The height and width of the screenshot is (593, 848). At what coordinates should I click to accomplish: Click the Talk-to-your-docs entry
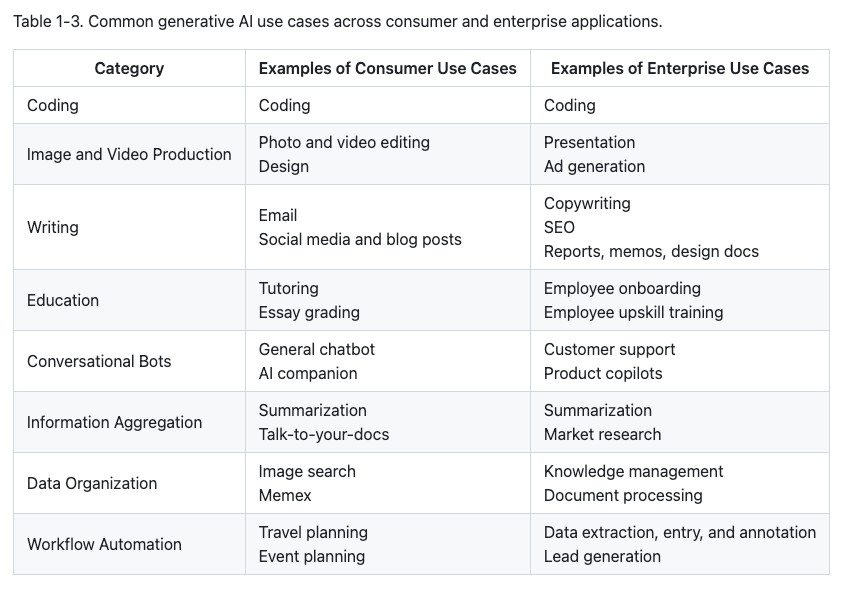click(x=324, y=434)
